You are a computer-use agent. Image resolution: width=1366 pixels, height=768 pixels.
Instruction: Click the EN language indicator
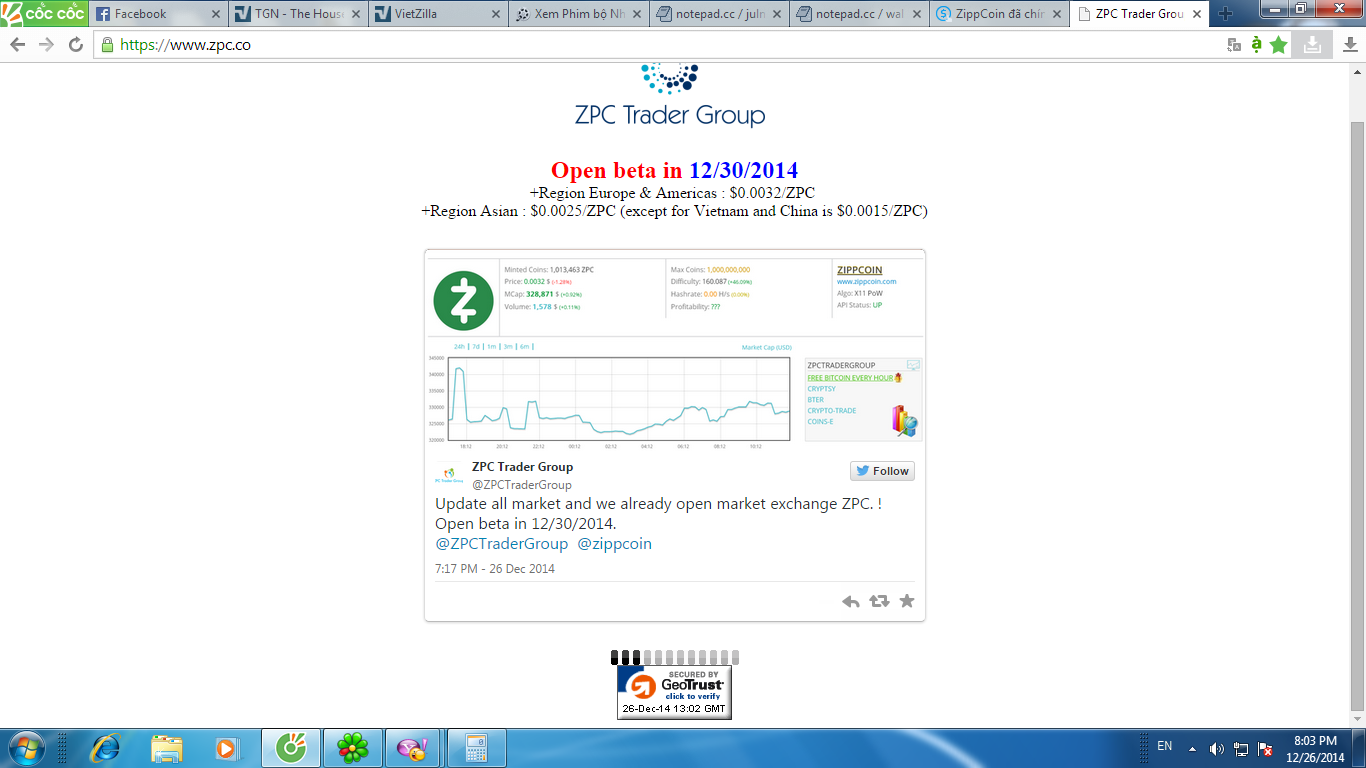click(x=1164, y=746)
